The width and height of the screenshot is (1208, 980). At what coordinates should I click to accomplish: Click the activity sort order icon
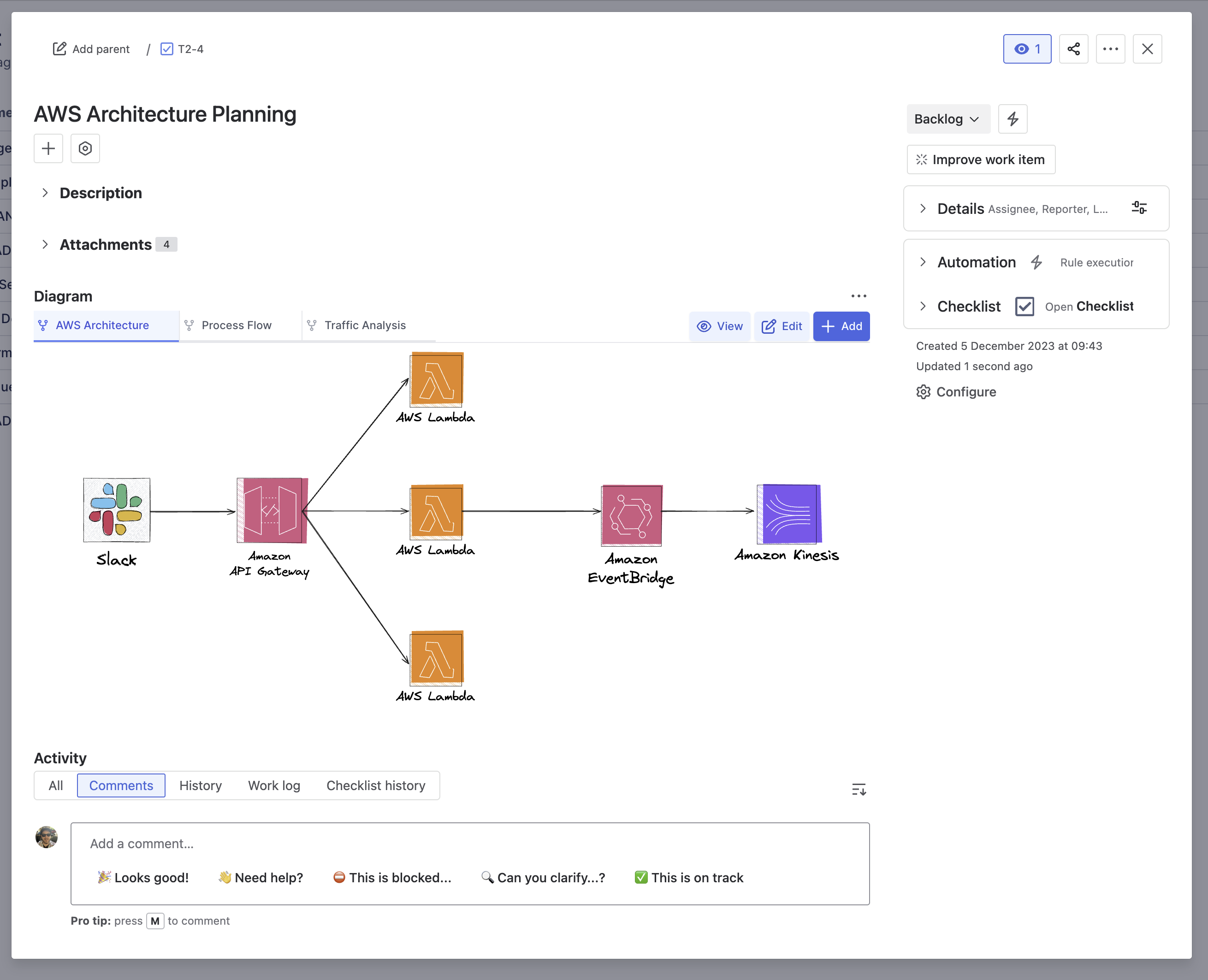point(859,789)
